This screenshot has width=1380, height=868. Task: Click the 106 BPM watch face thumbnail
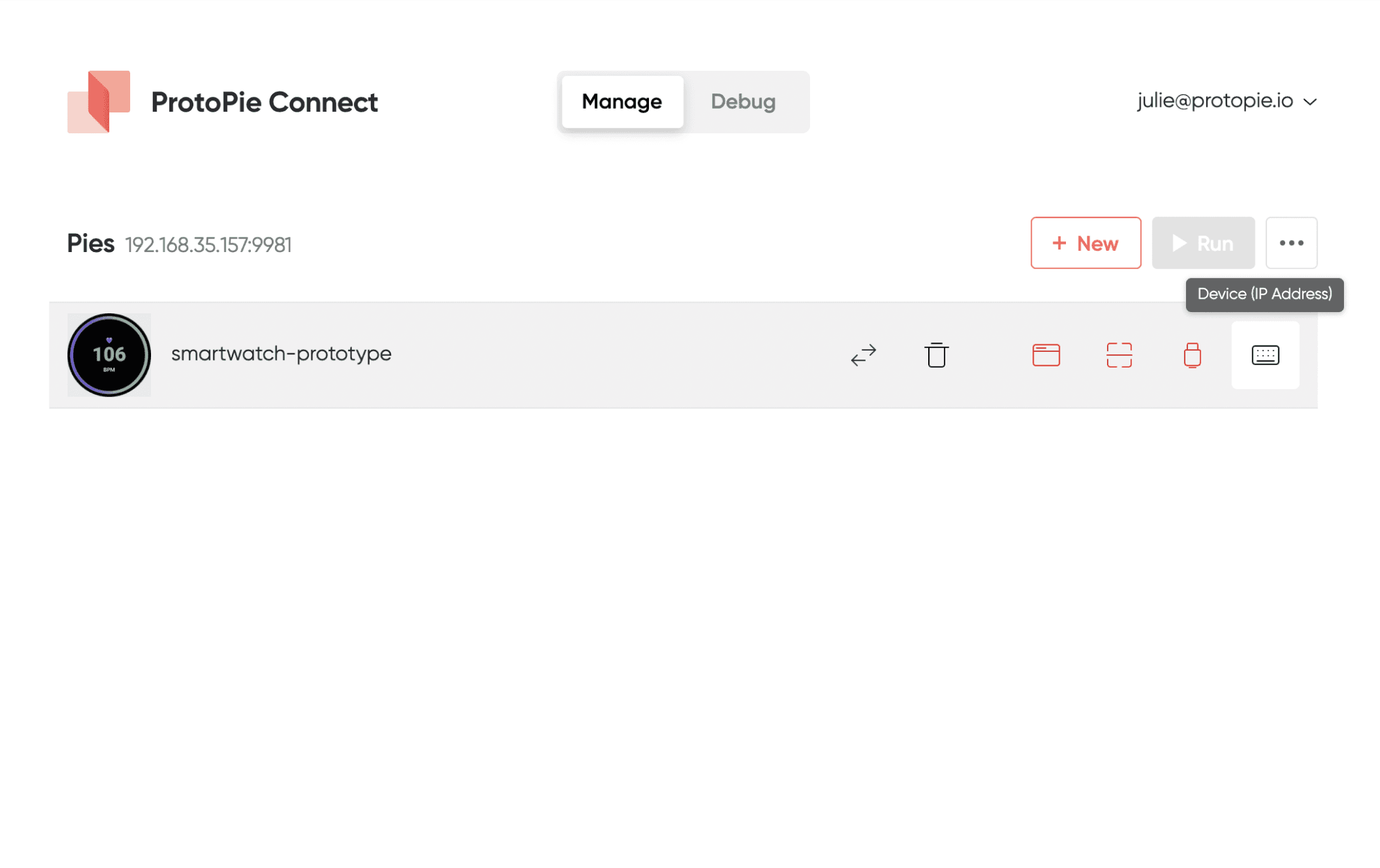click(x=109, y=355)
